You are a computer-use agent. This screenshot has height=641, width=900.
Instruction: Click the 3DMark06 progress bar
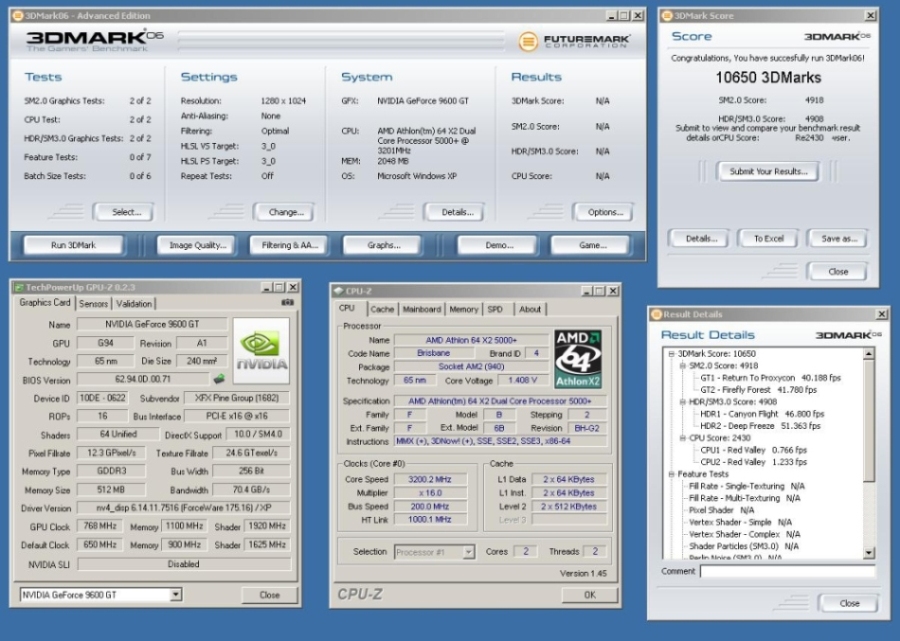point(341,41)
